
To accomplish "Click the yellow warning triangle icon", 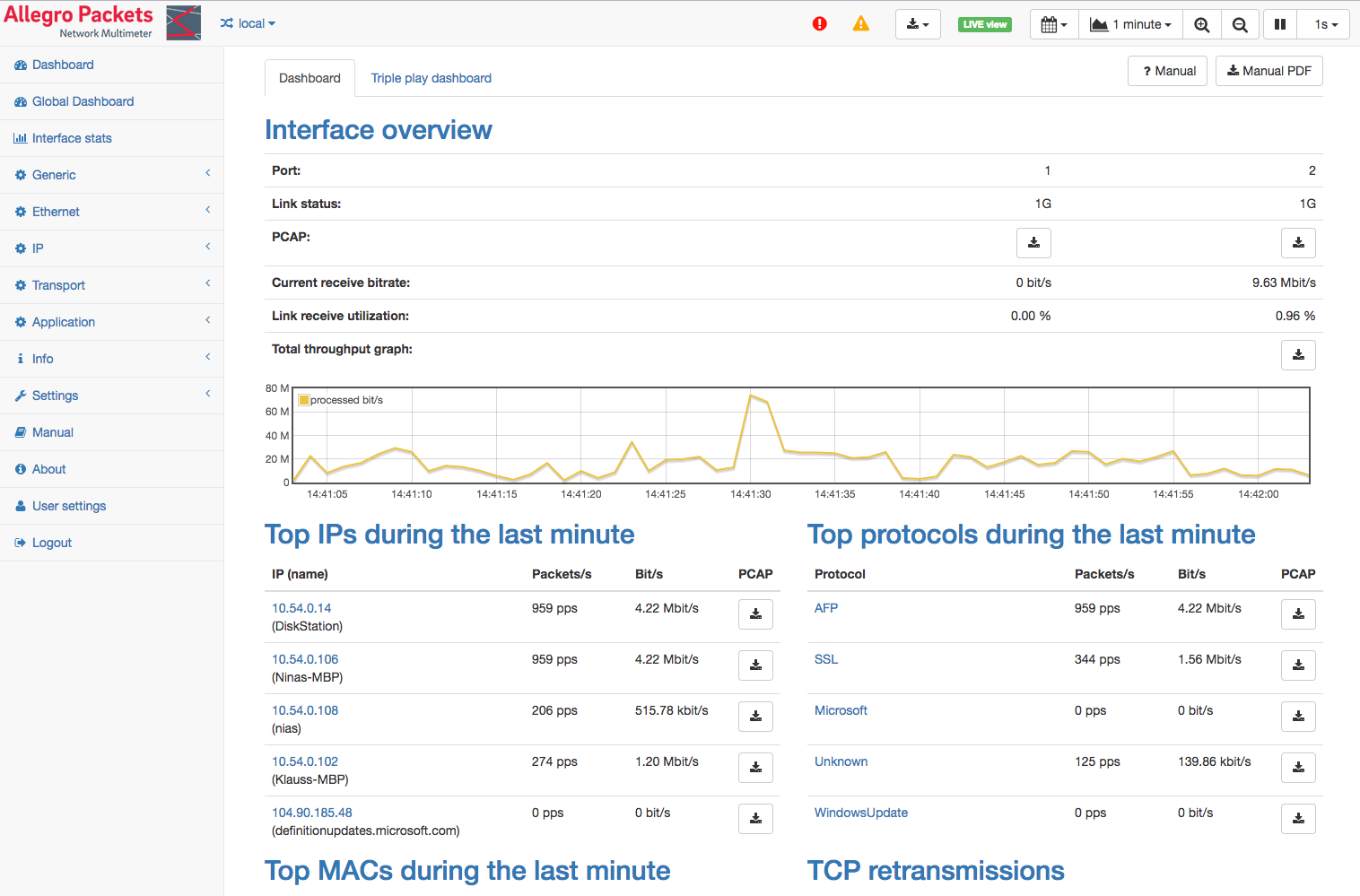I will pyautogui.click(x=860, y=24).
